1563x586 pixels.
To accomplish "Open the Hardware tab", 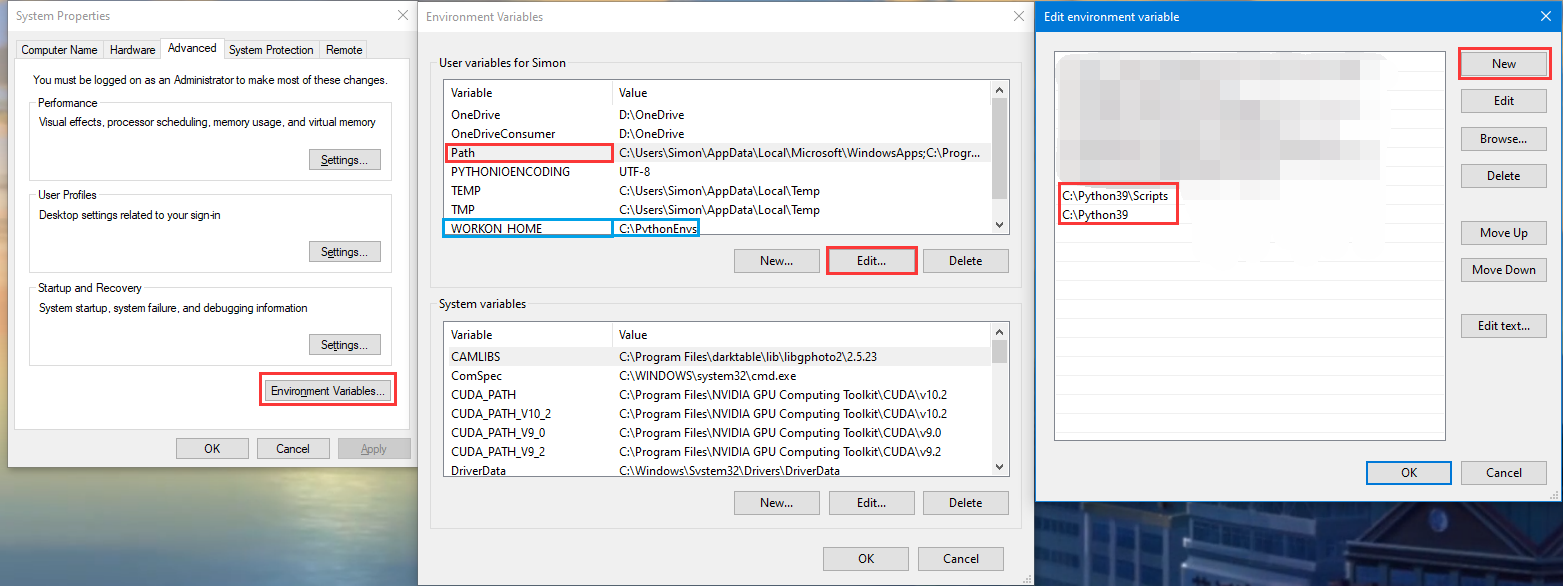I will [x=132, y=49].
